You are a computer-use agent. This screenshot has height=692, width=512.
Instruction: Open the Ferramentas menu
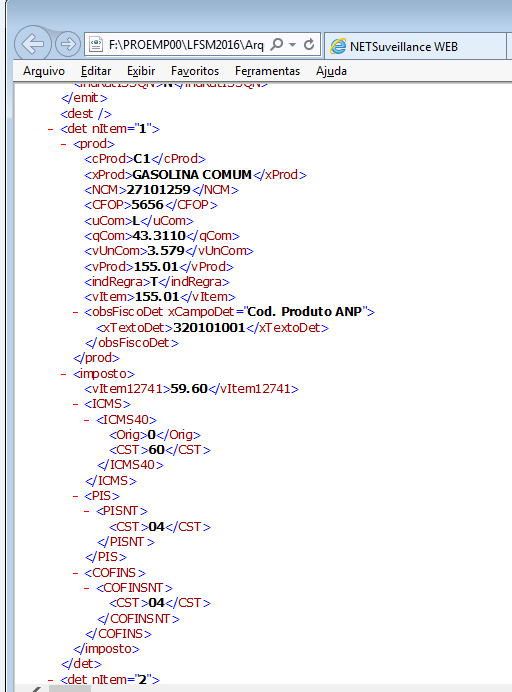(x=267, y=71)
